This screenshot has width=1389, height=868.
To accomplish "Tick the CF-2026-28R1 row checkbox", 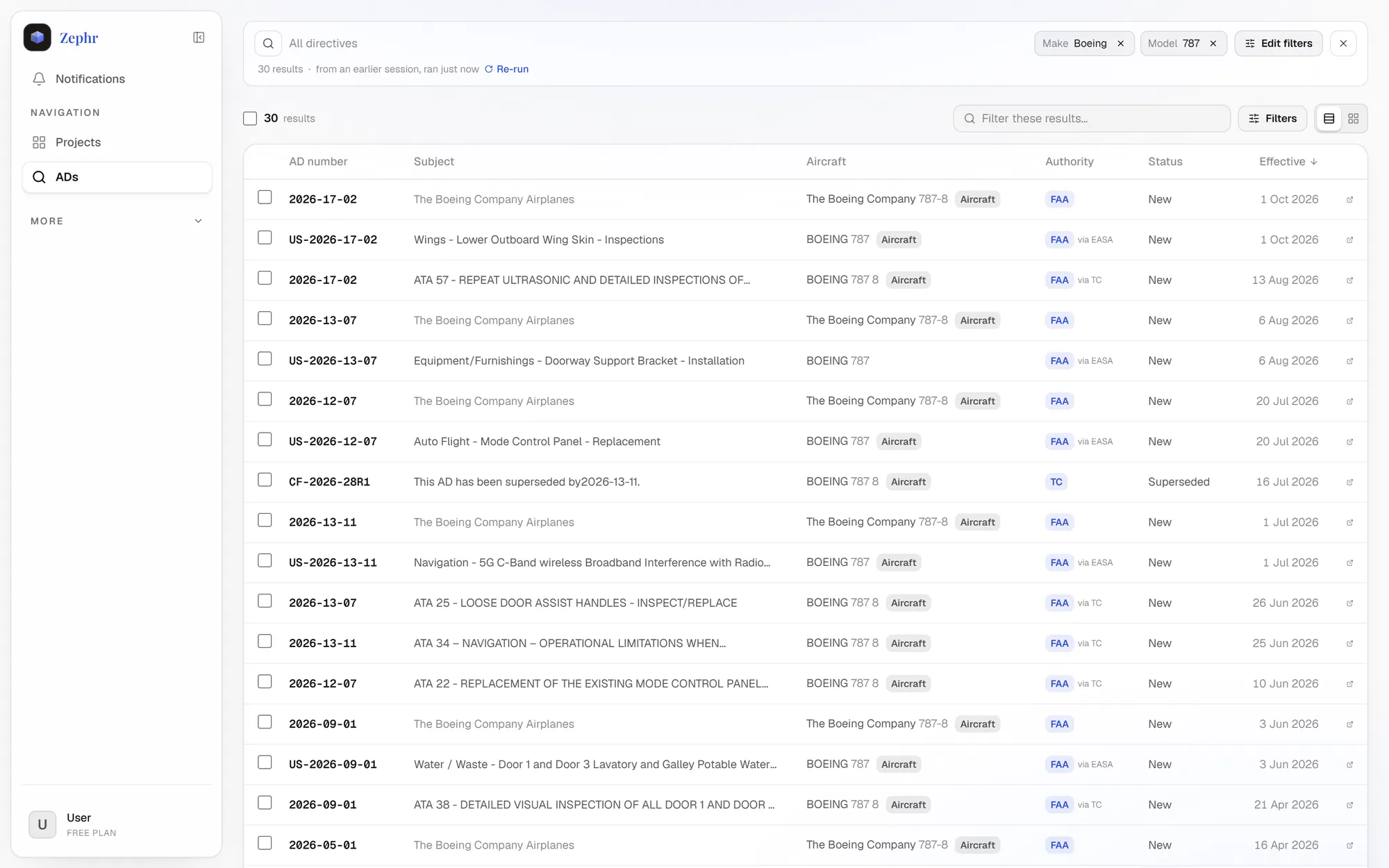I will [x=265, y=480].
